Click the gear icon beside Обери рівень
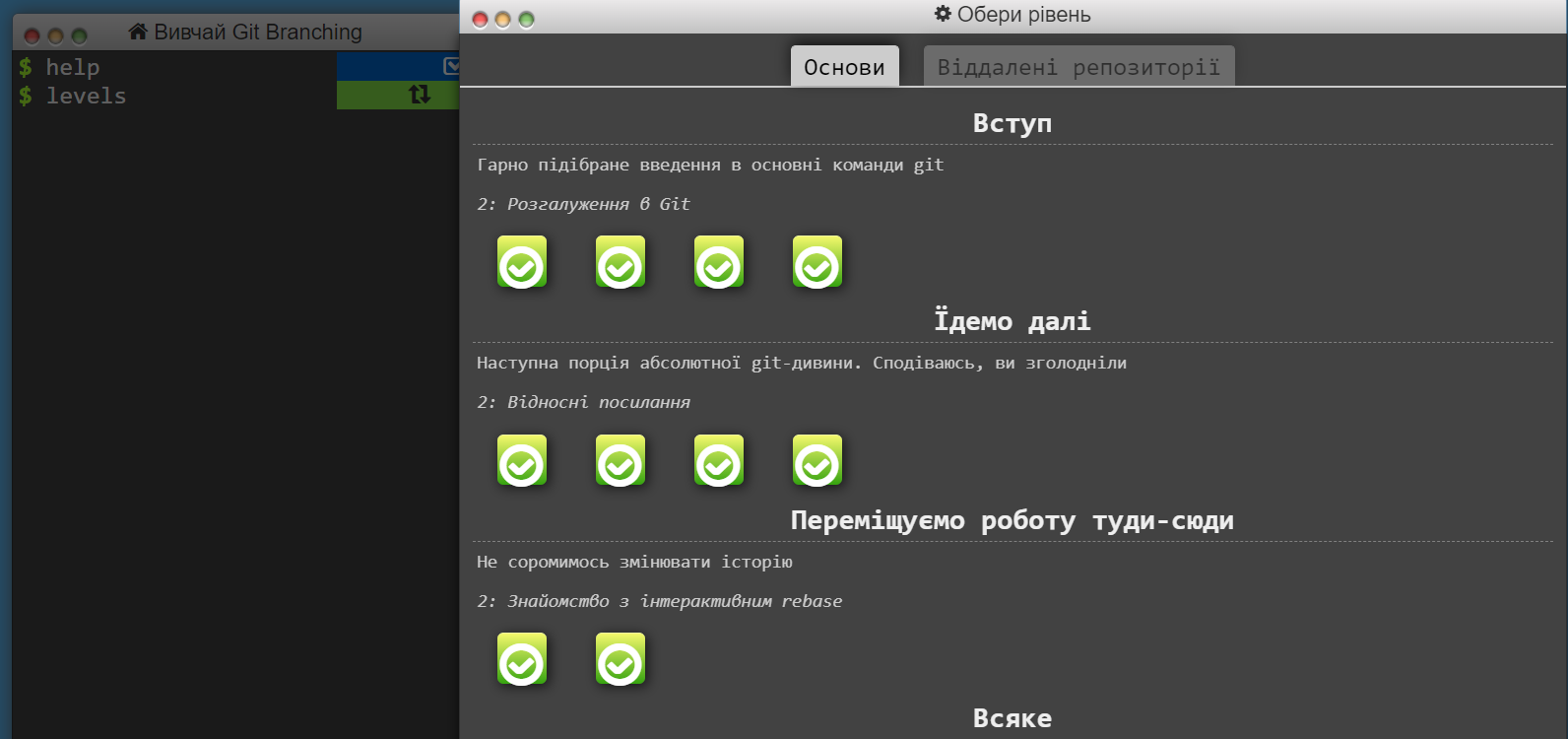1568x739 pixels. [x=943, y=14]
